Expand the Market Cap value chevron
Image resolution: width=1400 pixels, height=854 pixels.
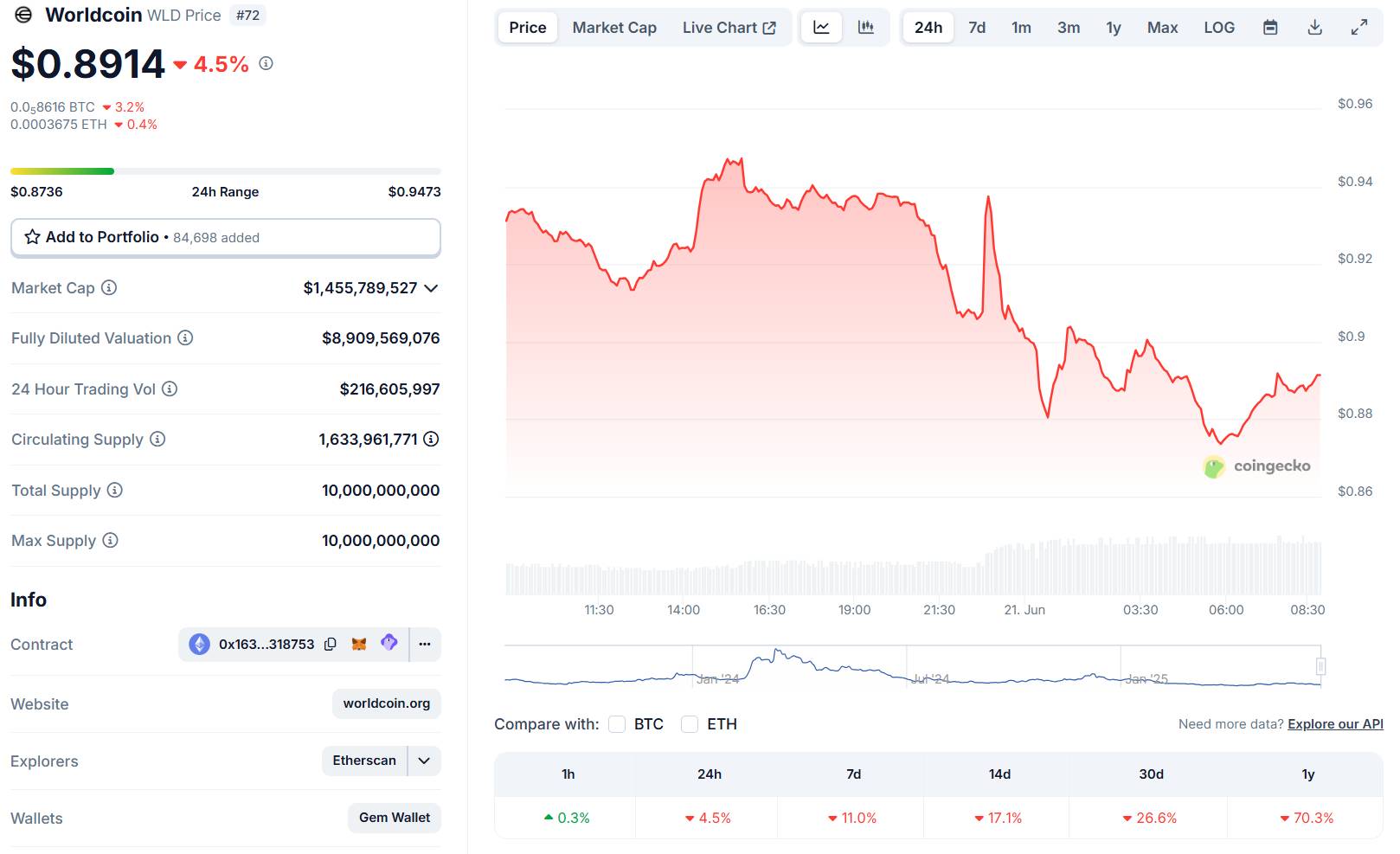click(x=431, y=288)
